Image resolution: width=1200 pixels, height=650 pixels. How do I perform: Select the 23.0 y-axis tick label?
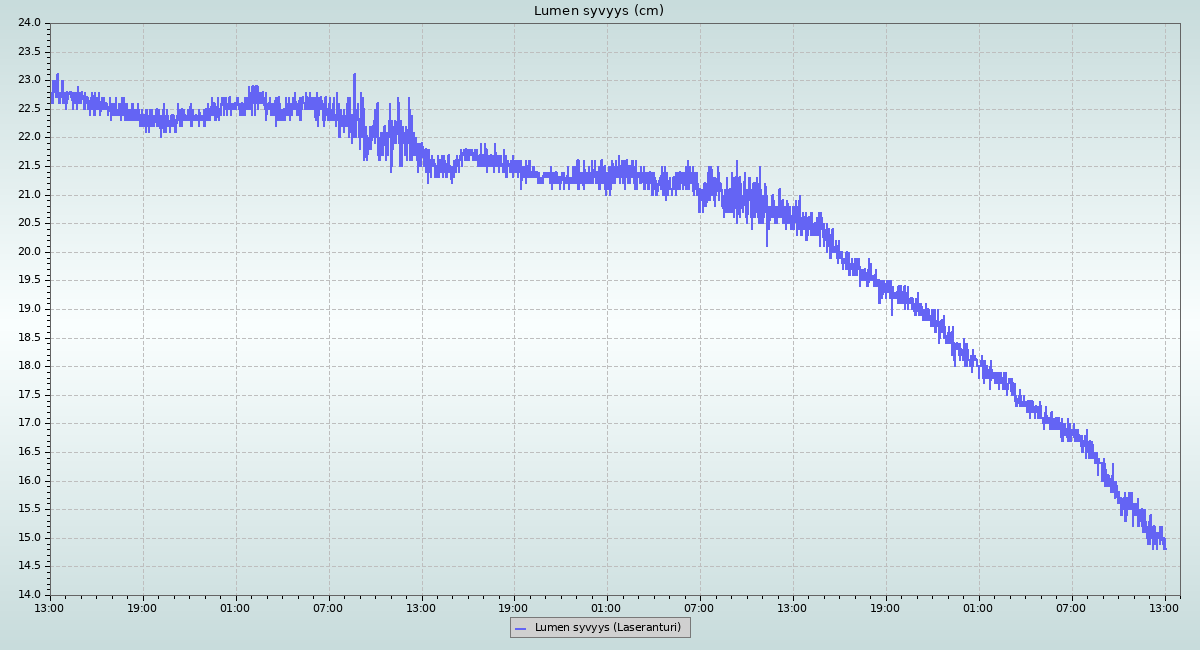(x=29, y=80)
